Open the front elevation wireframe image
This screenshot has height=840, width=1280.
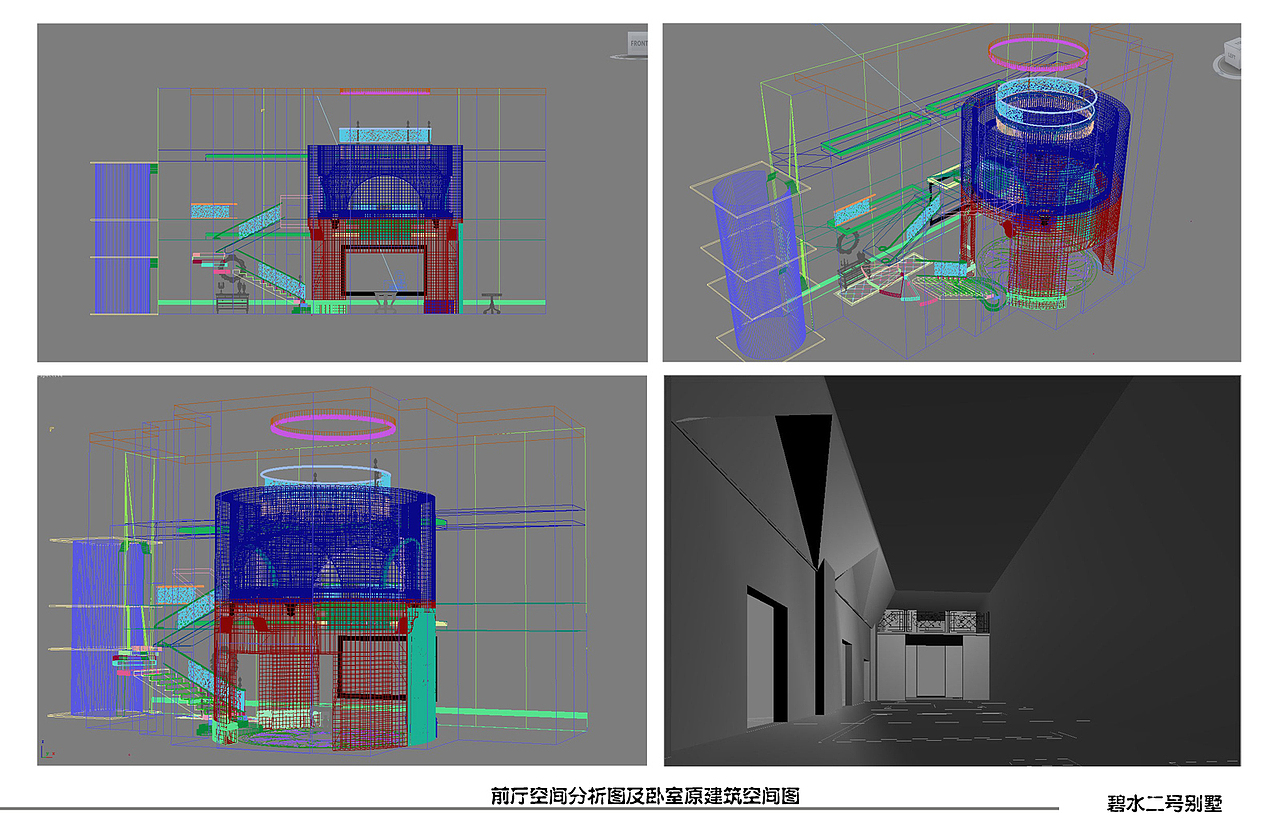[x=343, y=193]
